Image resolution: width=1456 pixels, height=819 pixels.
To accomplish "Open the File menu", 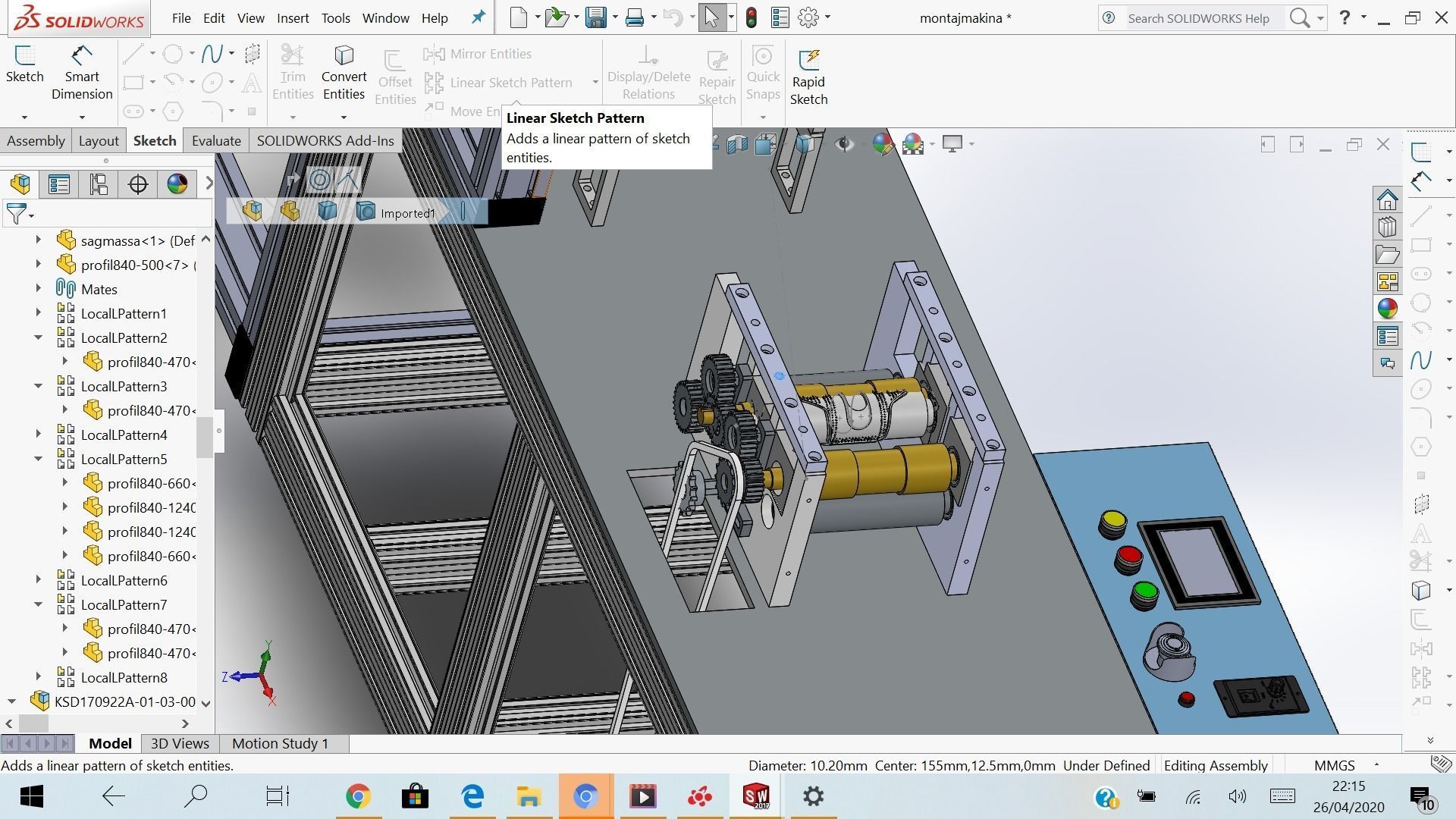I will (x=181, y=17).
